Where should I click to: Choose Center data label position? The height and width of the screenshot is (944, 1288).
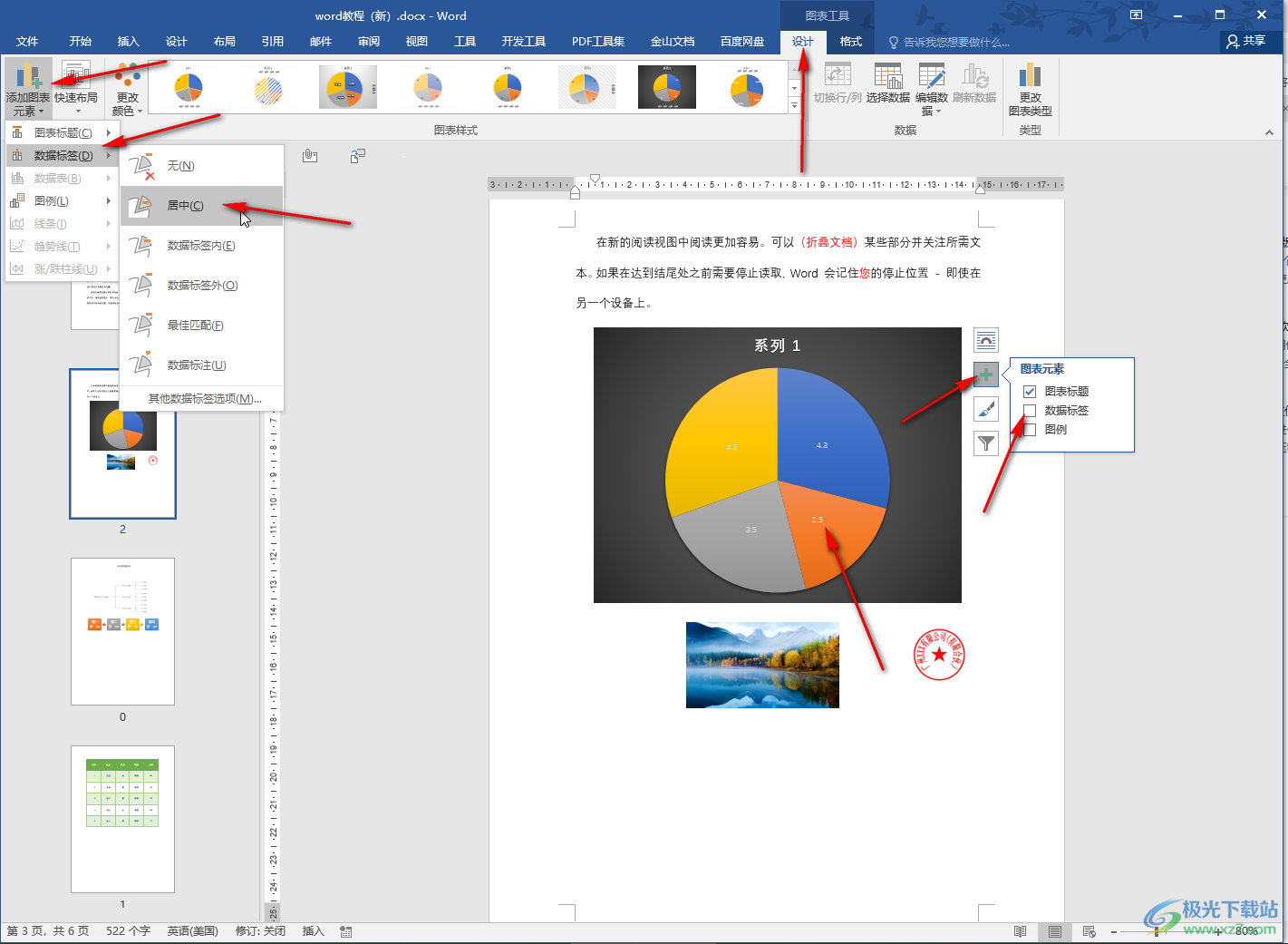click(202, 206)
